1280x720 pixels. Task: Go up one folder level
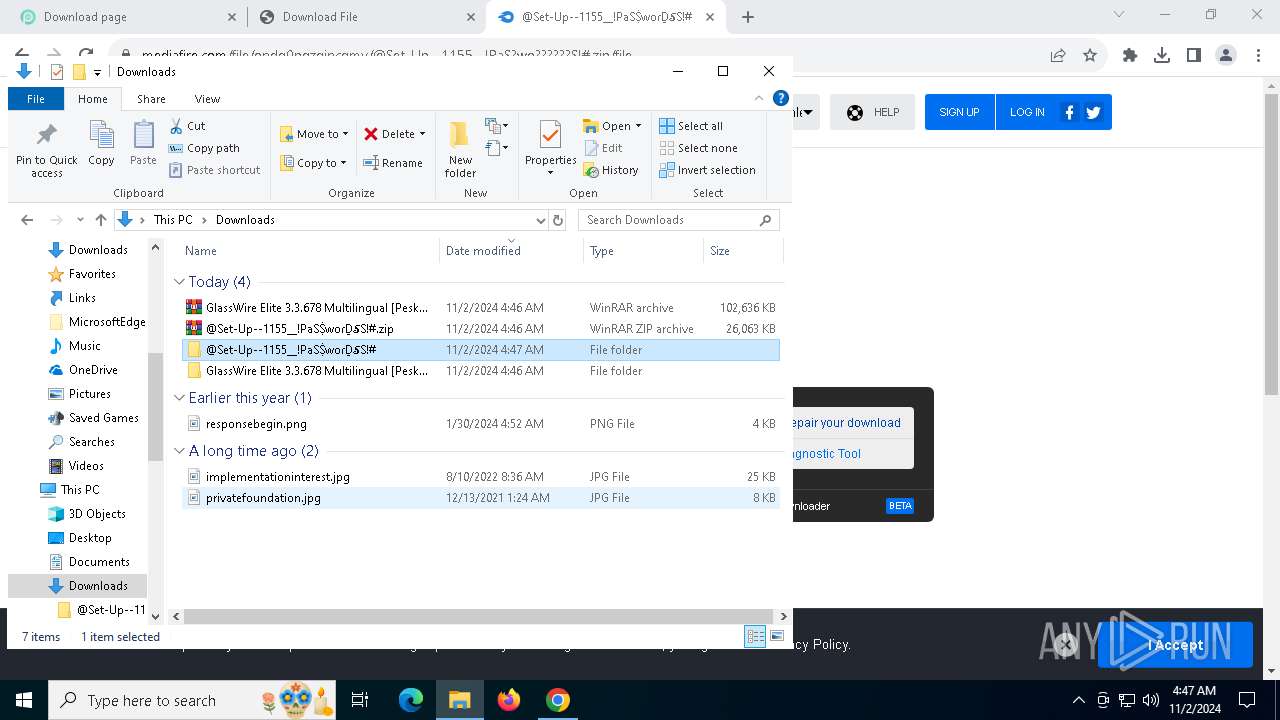tap(100, 220)
